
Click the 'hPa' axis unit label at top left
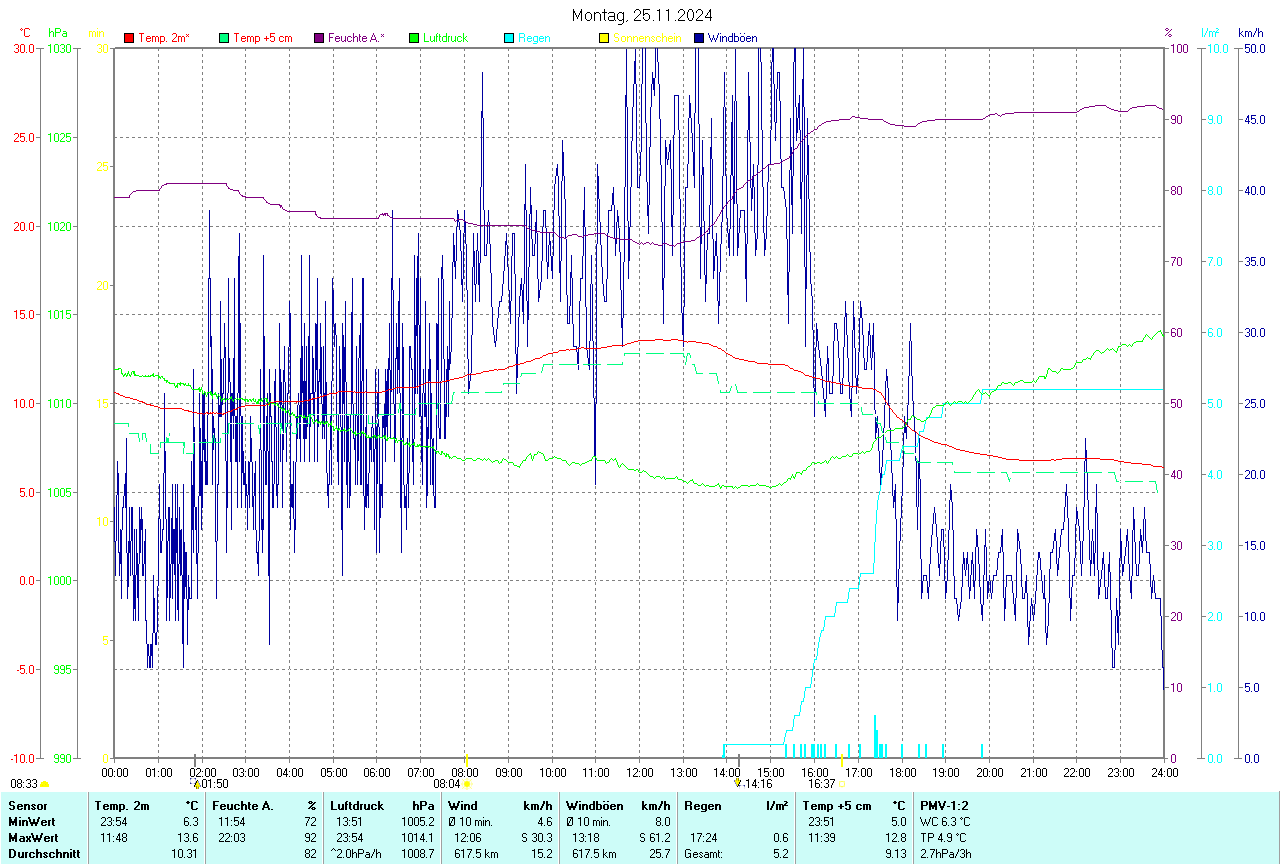coord(57,33)
